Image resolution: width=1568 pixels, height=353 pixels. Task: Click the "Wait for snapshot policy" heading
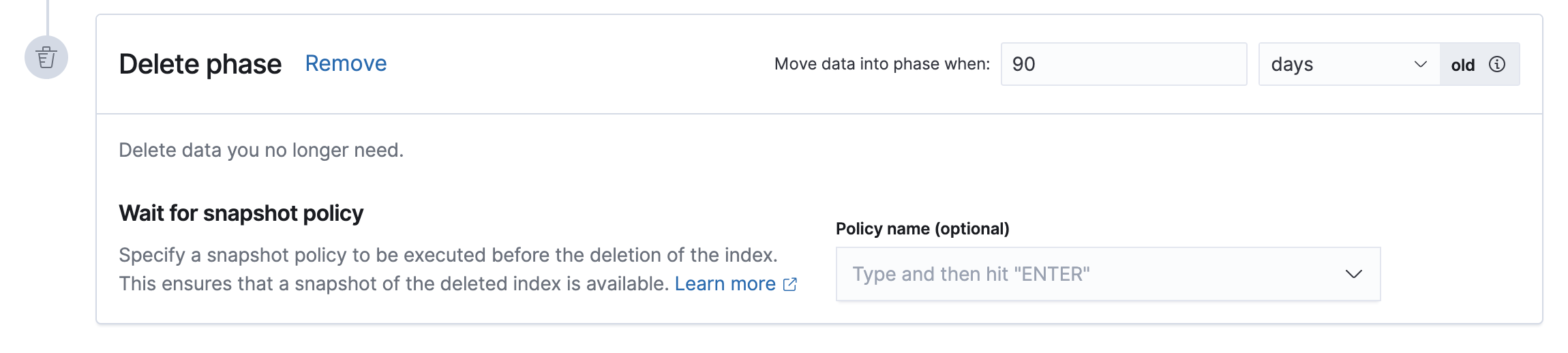coord(241,213)
